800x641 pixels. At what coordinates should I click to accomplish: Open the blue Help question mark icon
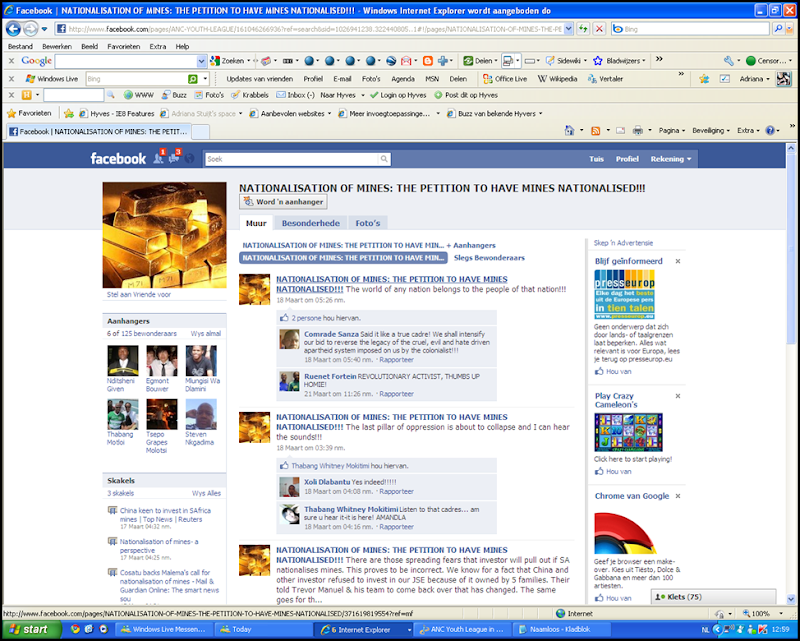[770, 131]
